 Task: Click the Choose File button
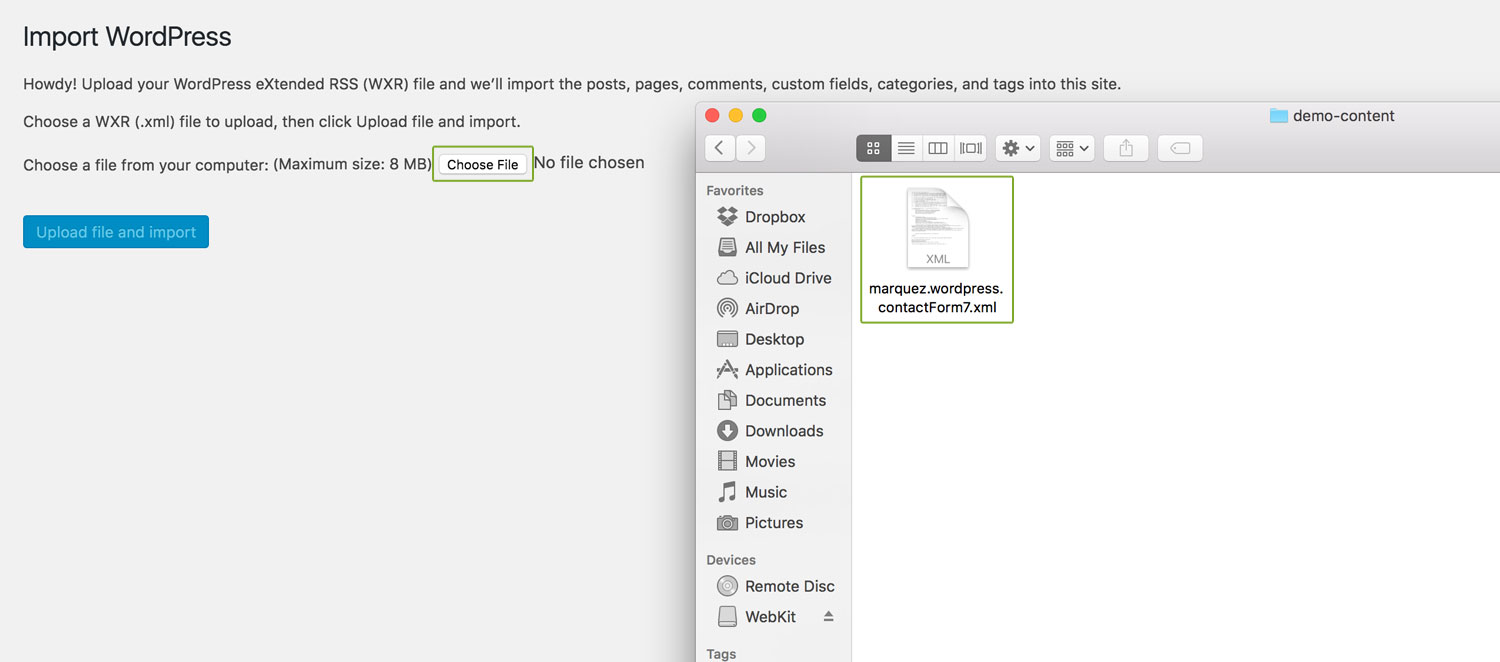483,164
